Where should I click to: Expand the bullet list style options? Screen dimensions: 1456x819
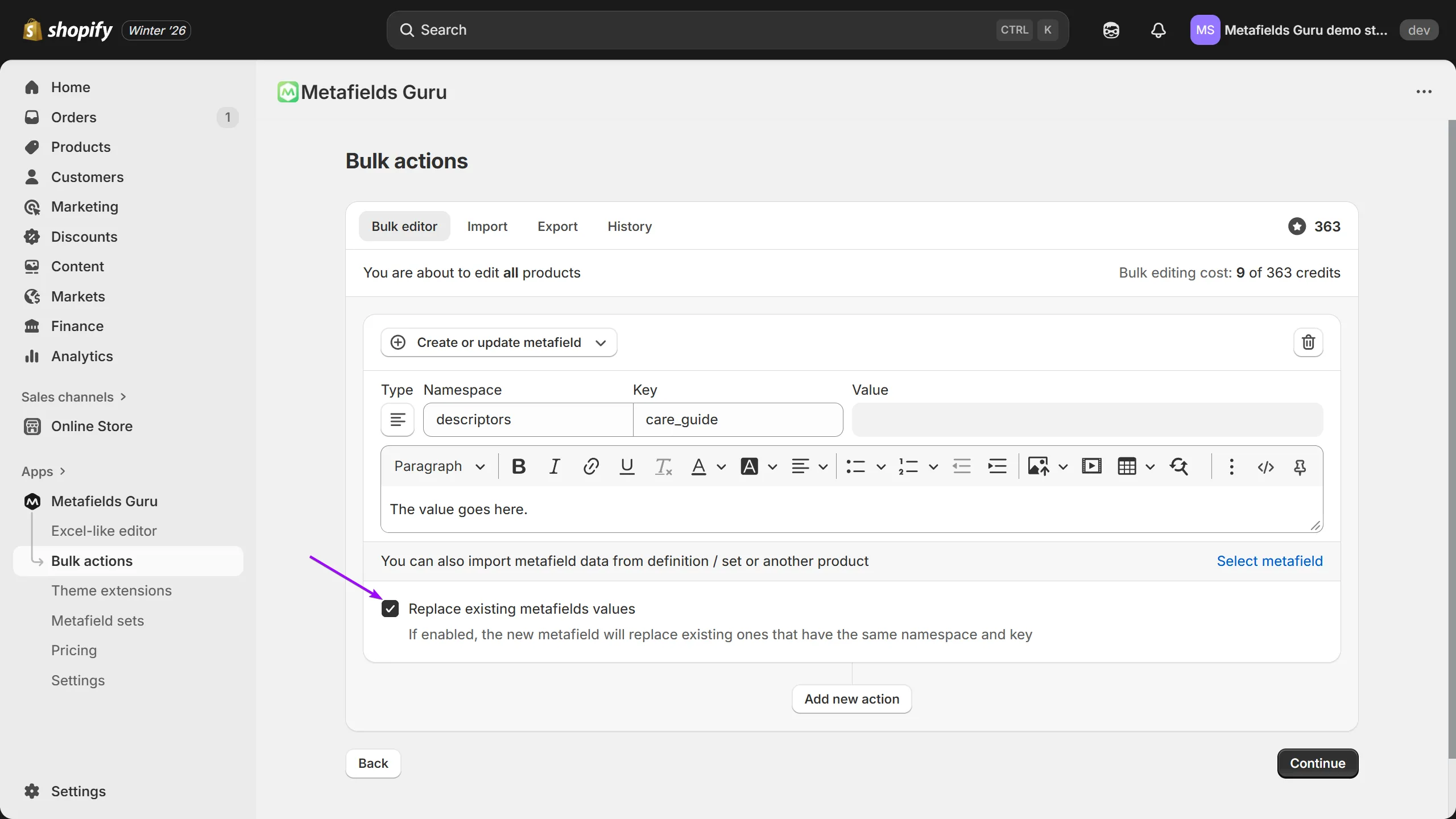881,467
